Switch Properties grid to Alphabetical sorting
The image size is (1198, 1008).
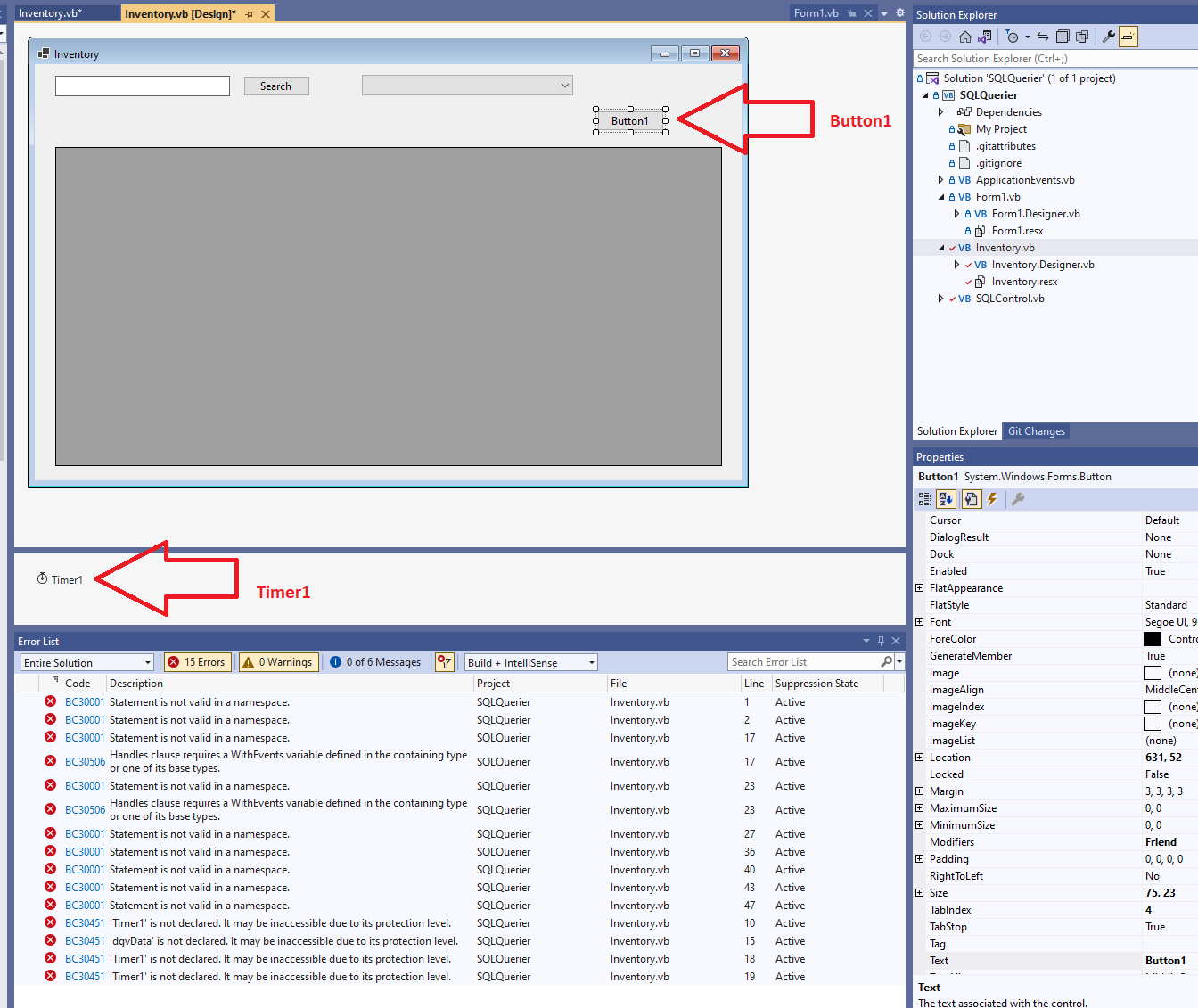[946, 499]
